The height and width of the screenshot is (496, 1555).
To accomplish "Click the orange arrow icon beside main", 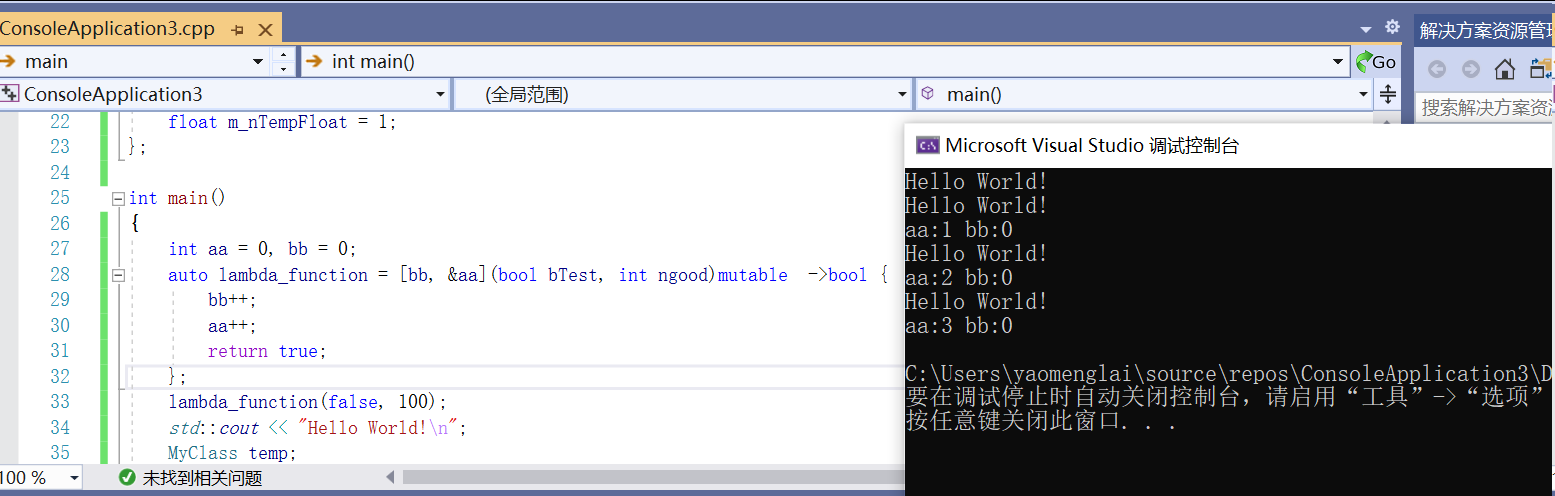I will click(9, 61).
